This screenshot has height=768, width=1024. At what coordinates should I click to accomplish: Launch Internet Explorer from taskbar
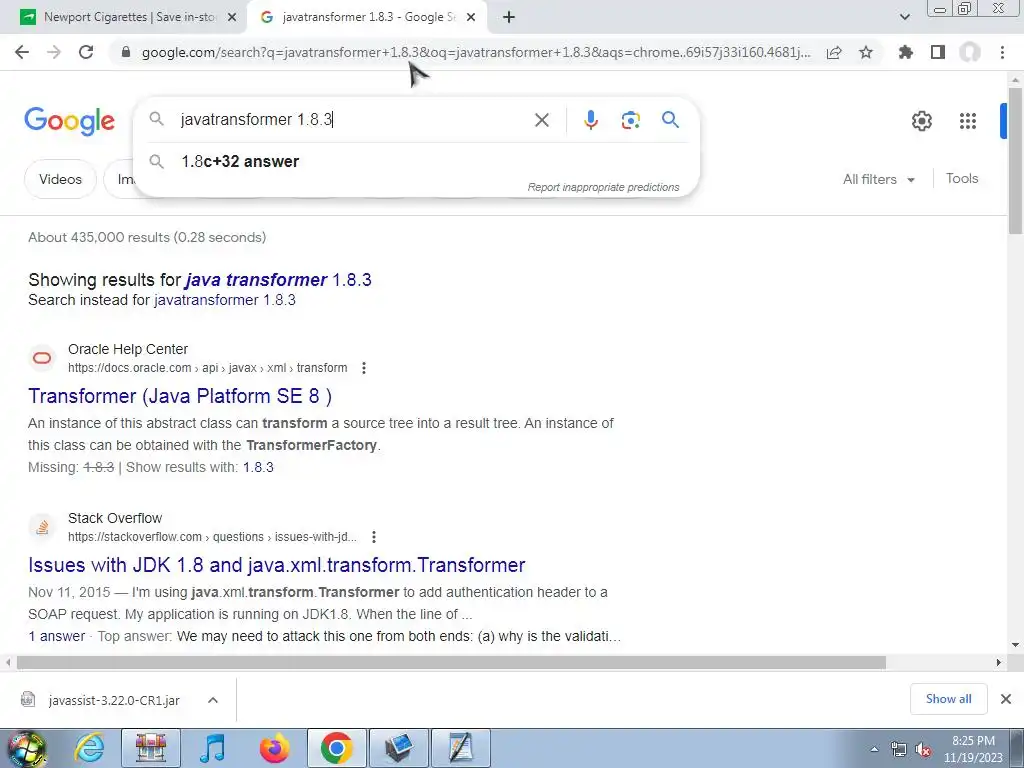point(89,748)
